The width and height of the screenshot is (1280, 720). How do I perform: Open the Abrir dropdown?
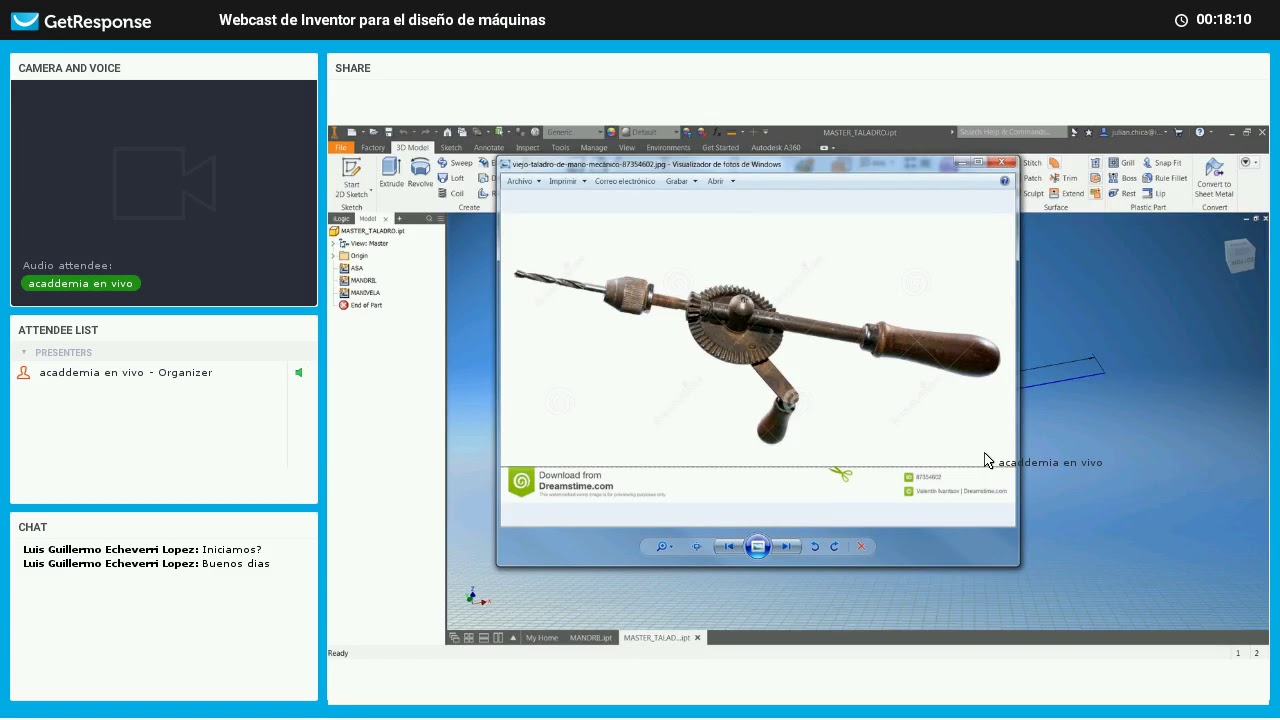[x=721, y=181]
